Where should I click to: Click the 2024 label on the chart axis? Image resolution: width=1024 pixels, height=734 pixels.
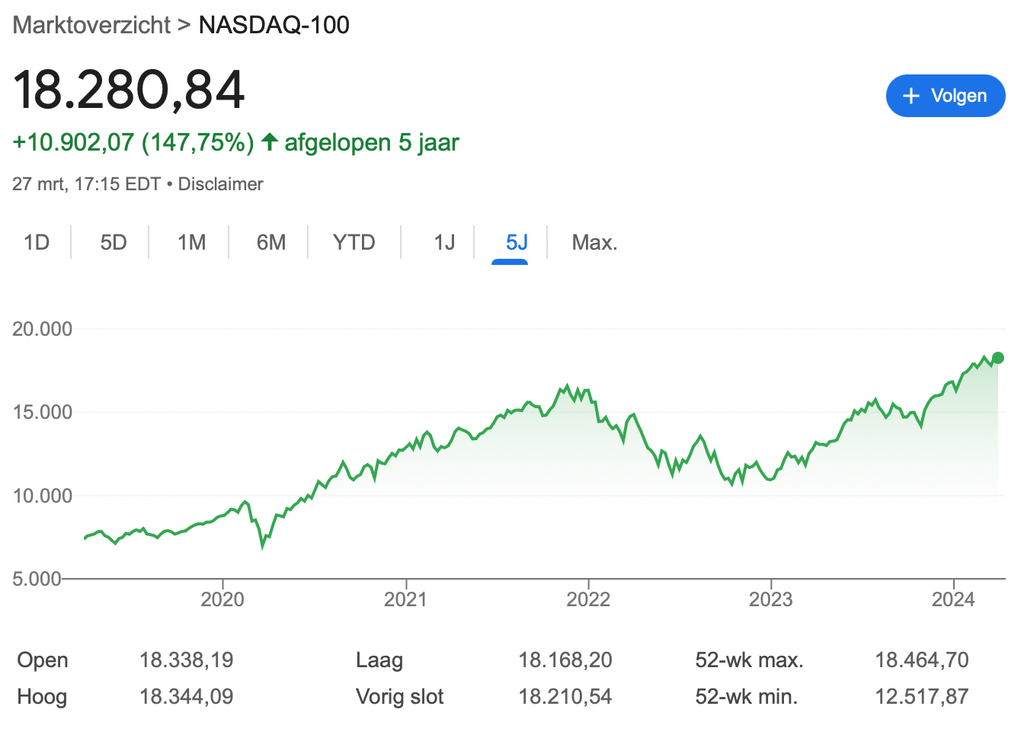(x=954, y=599)
